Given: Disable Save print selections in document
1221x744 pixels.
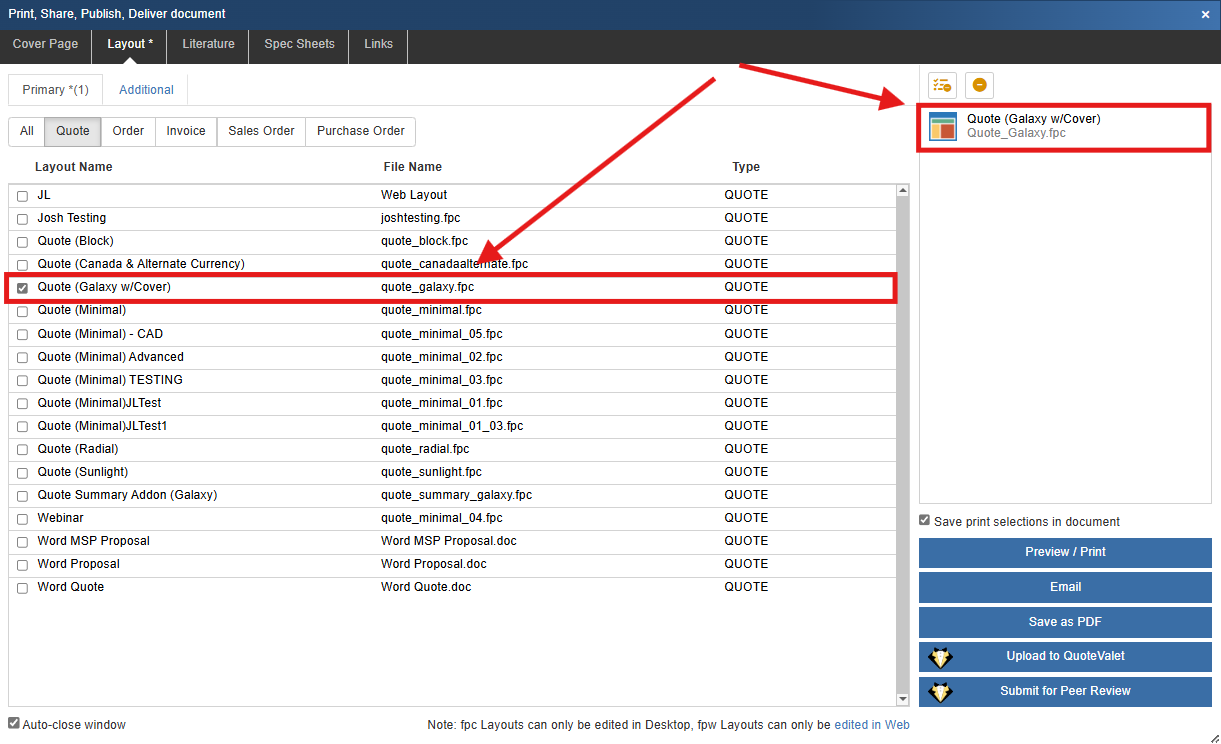Looking at the screenshot, I should 925,521.
